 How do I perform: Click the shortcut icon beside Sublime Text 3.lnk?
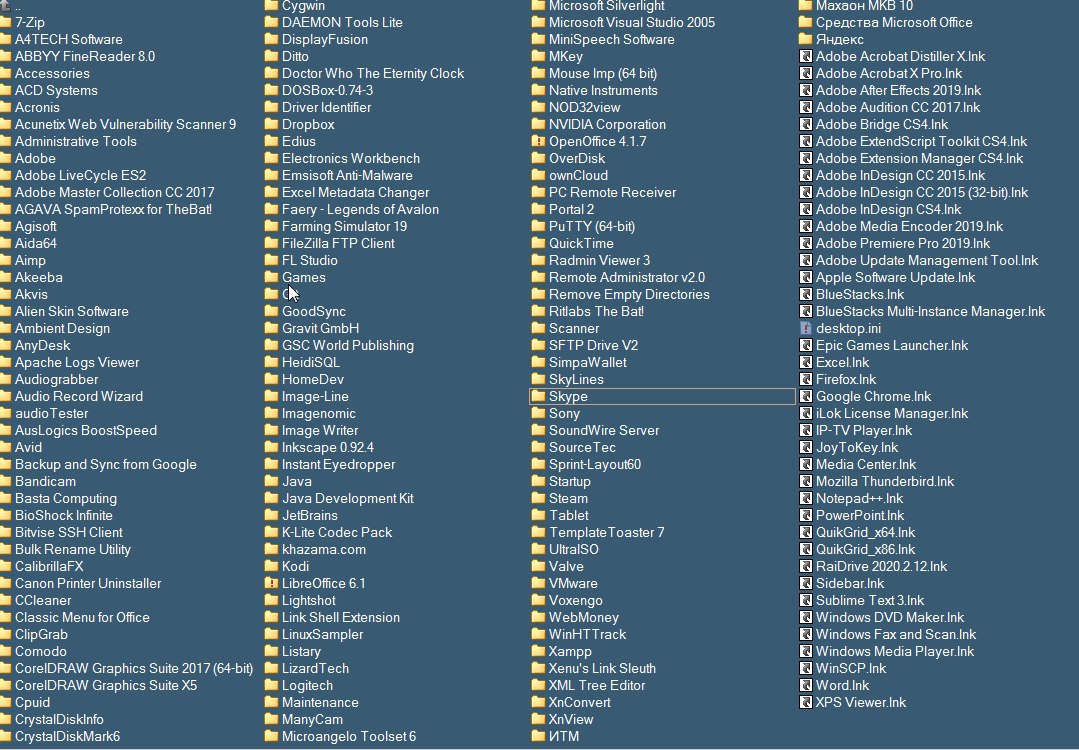(805, 600)
